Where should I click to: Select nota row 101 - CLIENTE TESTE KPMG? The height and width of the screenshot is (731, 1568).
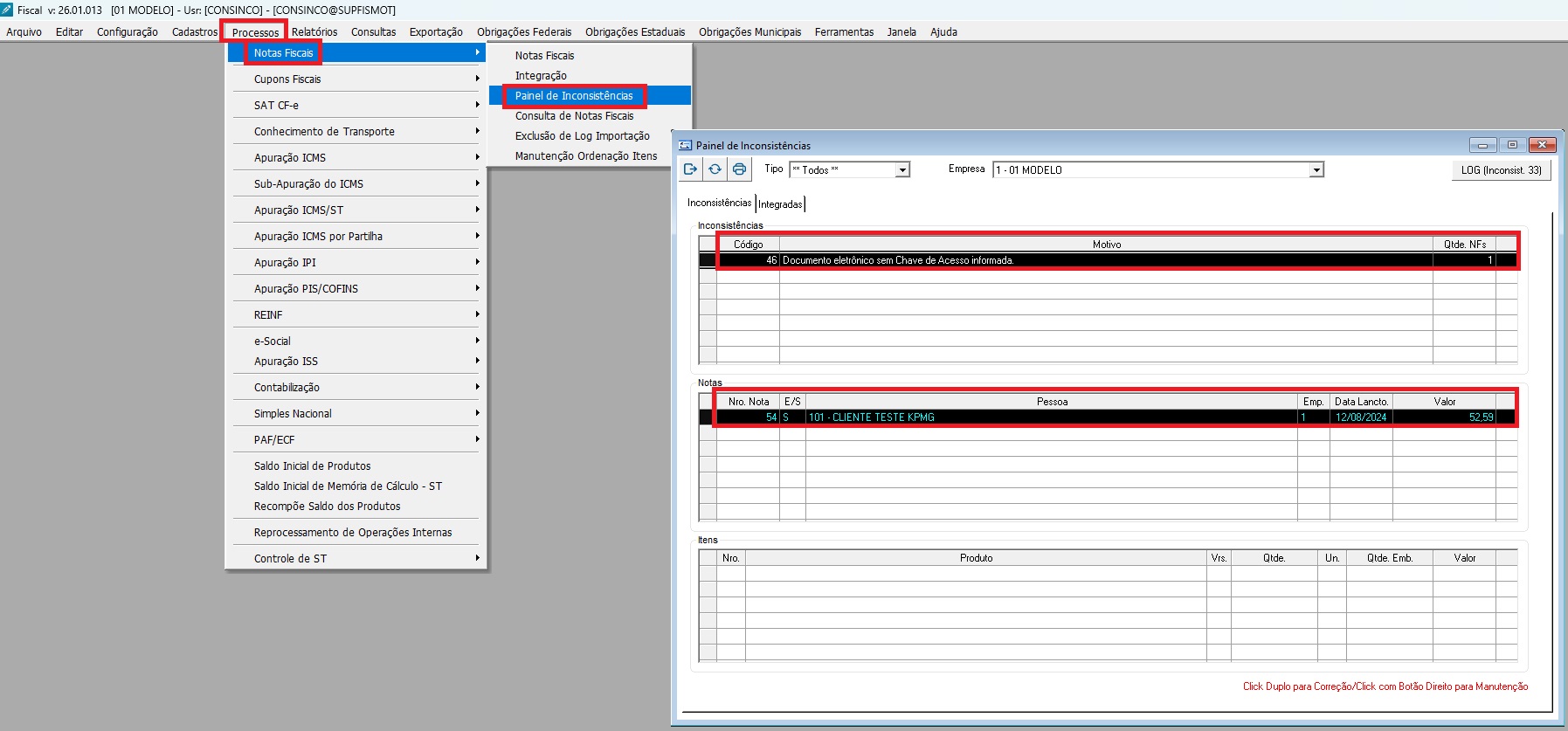(x=1108, y=417)
